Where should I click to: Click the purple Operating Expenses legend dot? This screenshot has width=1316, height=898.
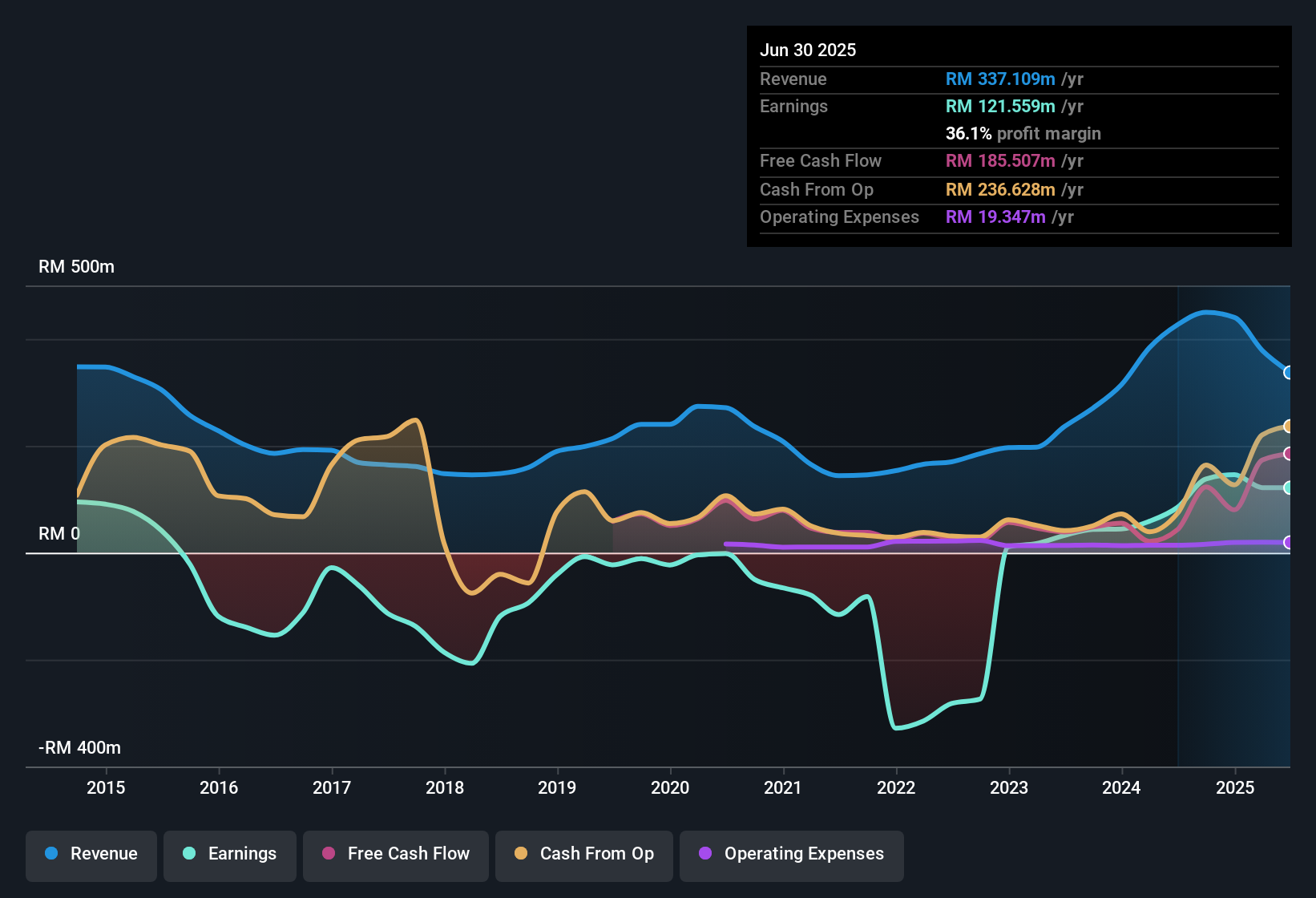[705, 854]
